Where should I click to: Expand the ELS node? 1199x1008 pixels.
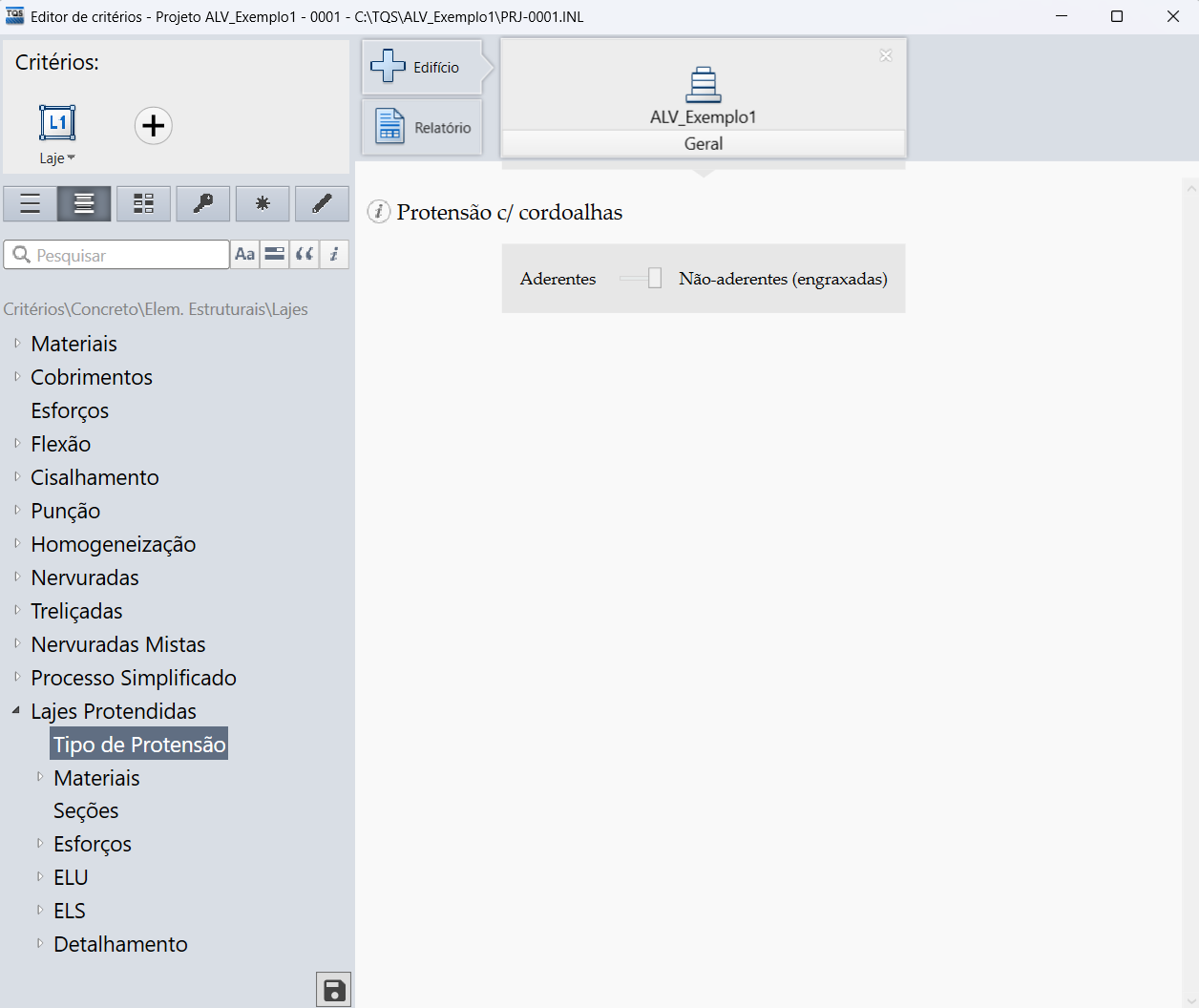tap(40, 910)
